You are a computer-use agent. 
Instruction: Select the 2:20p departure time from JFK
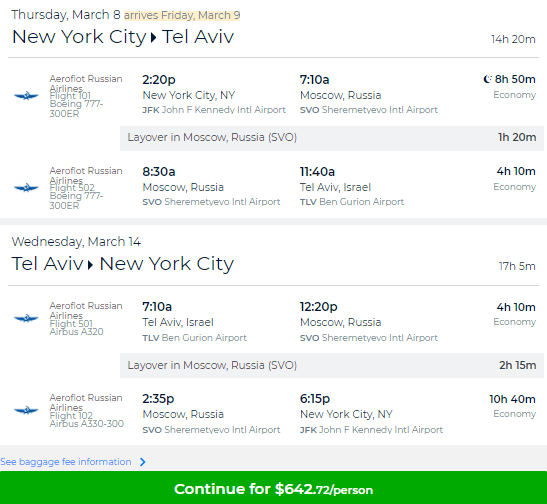point(159,80)
